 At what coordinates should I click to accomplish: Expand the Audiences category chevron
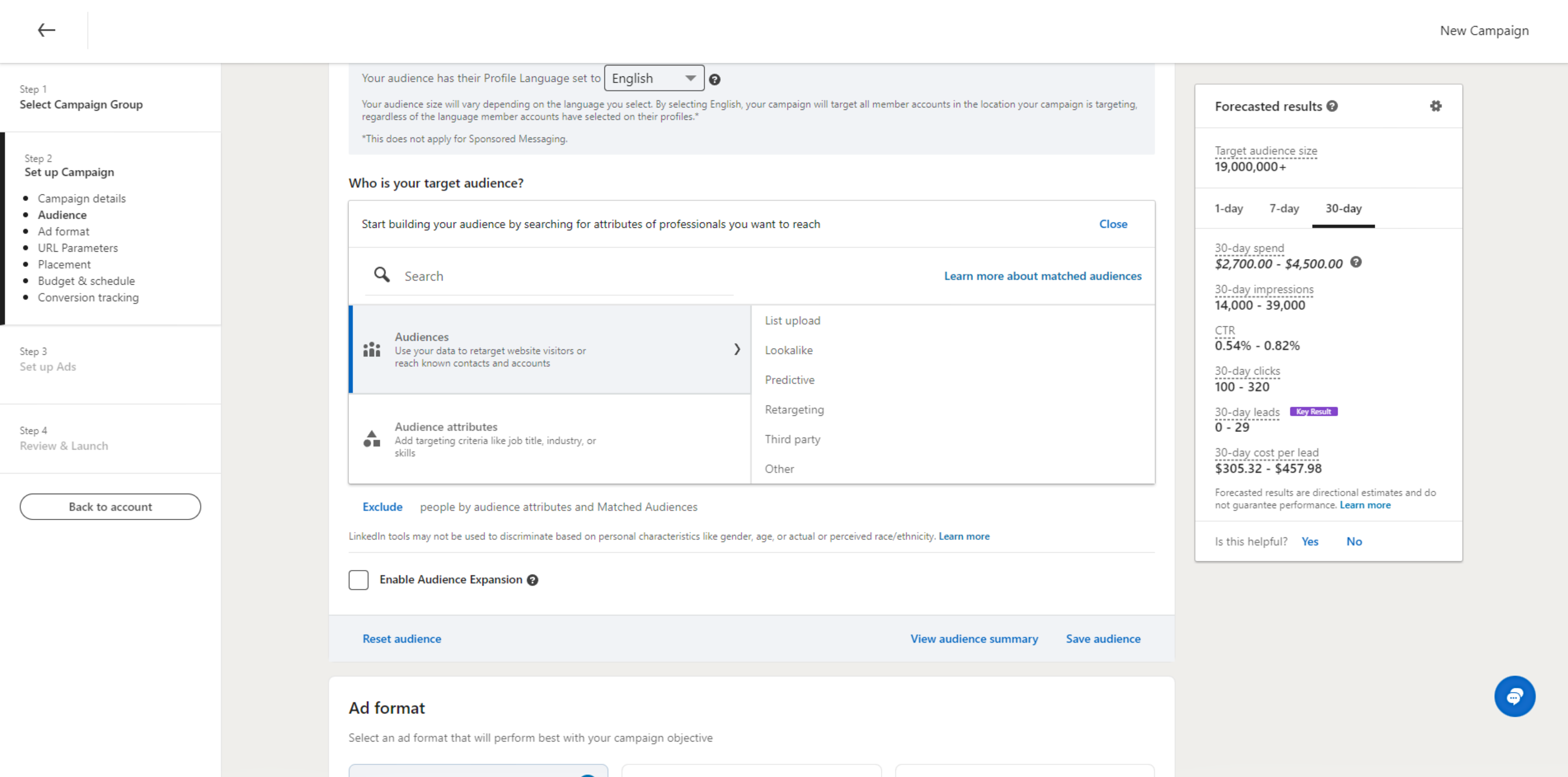coord(737,349)
